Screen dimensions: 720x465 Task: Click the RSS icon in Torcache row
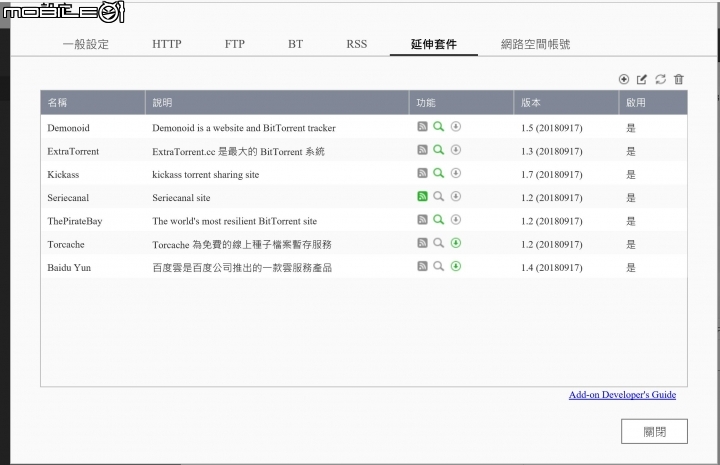point(422,243)
